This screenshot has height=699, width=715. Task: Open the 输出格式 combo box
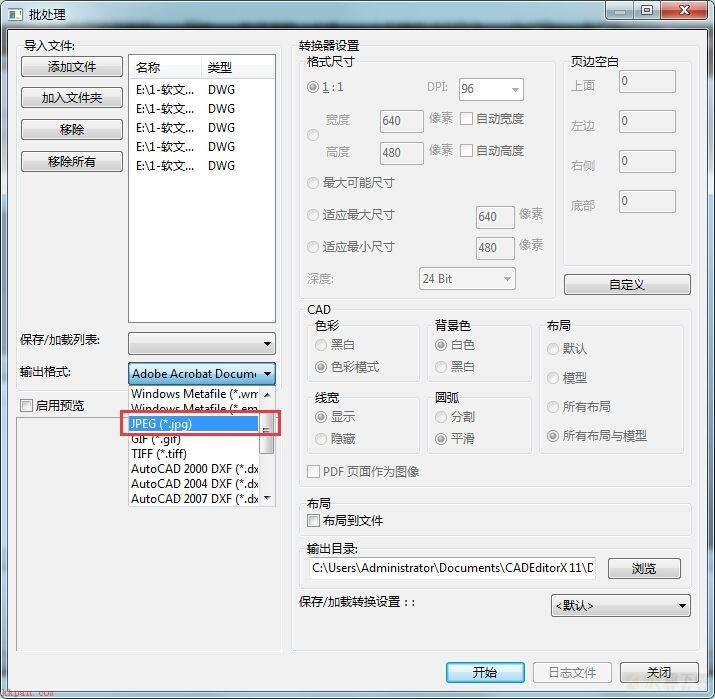point(202,373)
